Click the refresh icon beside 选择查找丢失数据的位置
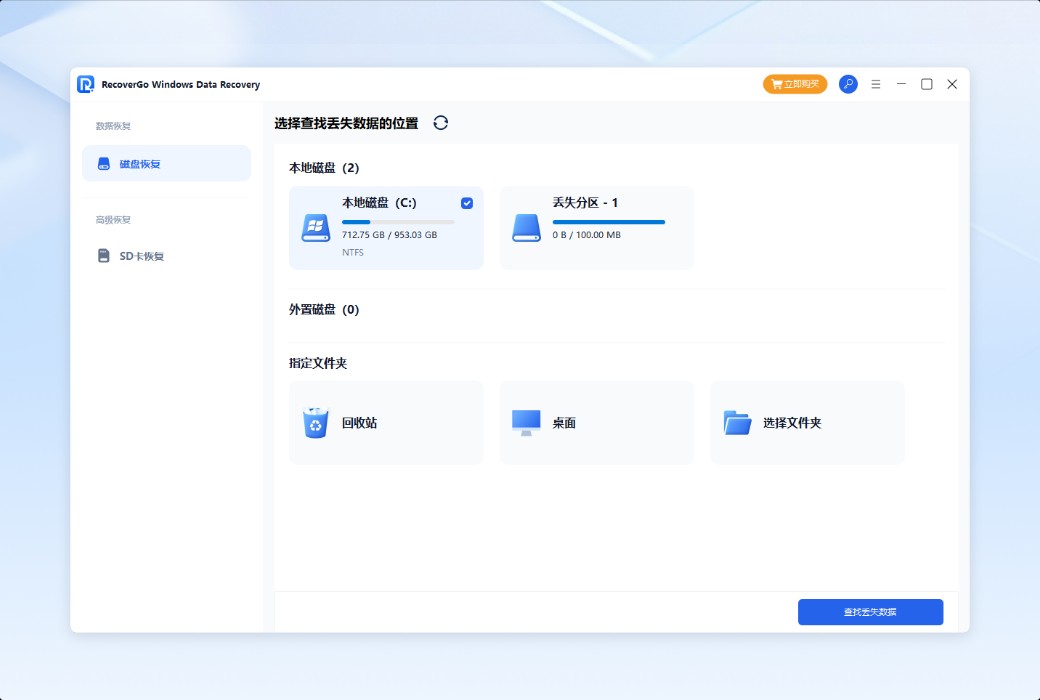Viewport: 1040px width, 700px height. coord(440,122)
